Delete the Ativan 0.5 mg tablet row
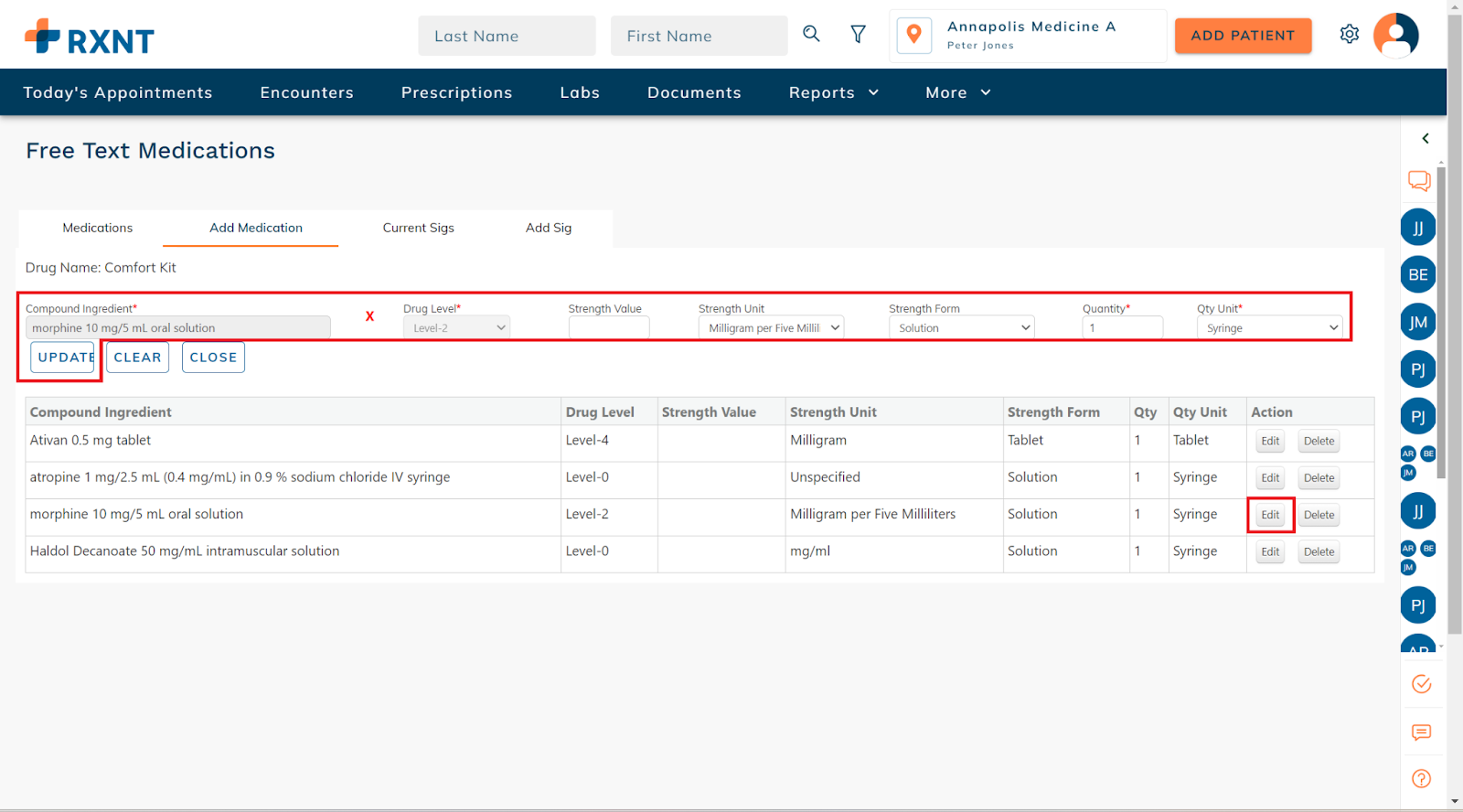 coord(1319,441)
